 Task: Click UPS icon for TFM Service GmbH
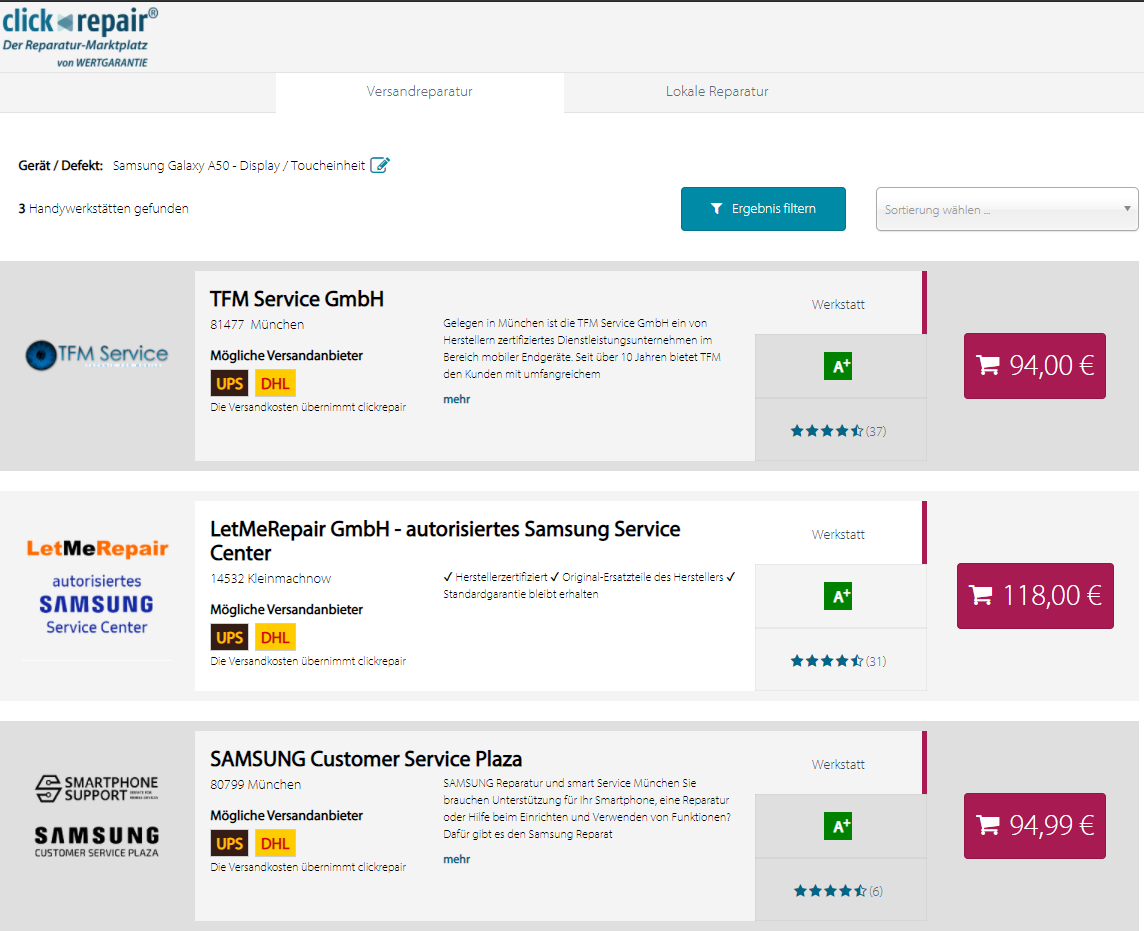click(x=229, y=383)
